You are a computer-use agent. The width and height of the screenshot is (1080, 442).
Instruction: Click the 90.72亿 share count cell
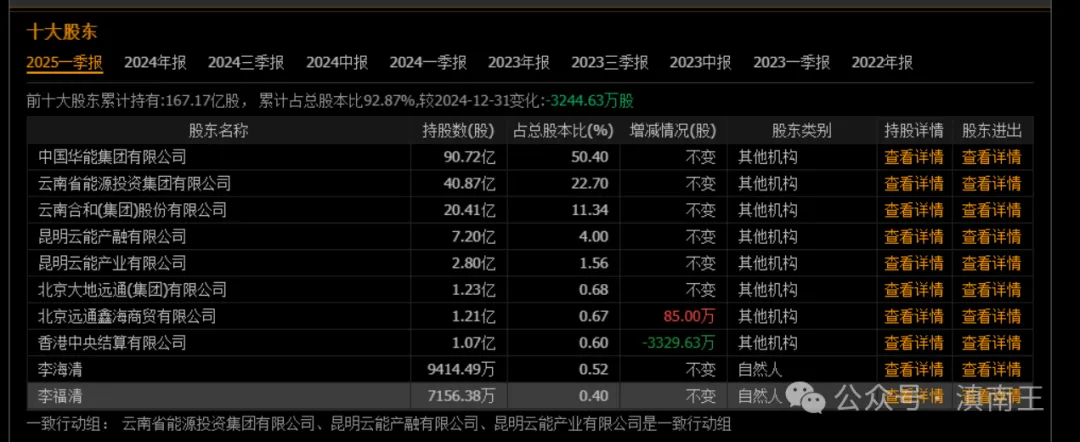point(469,157)
